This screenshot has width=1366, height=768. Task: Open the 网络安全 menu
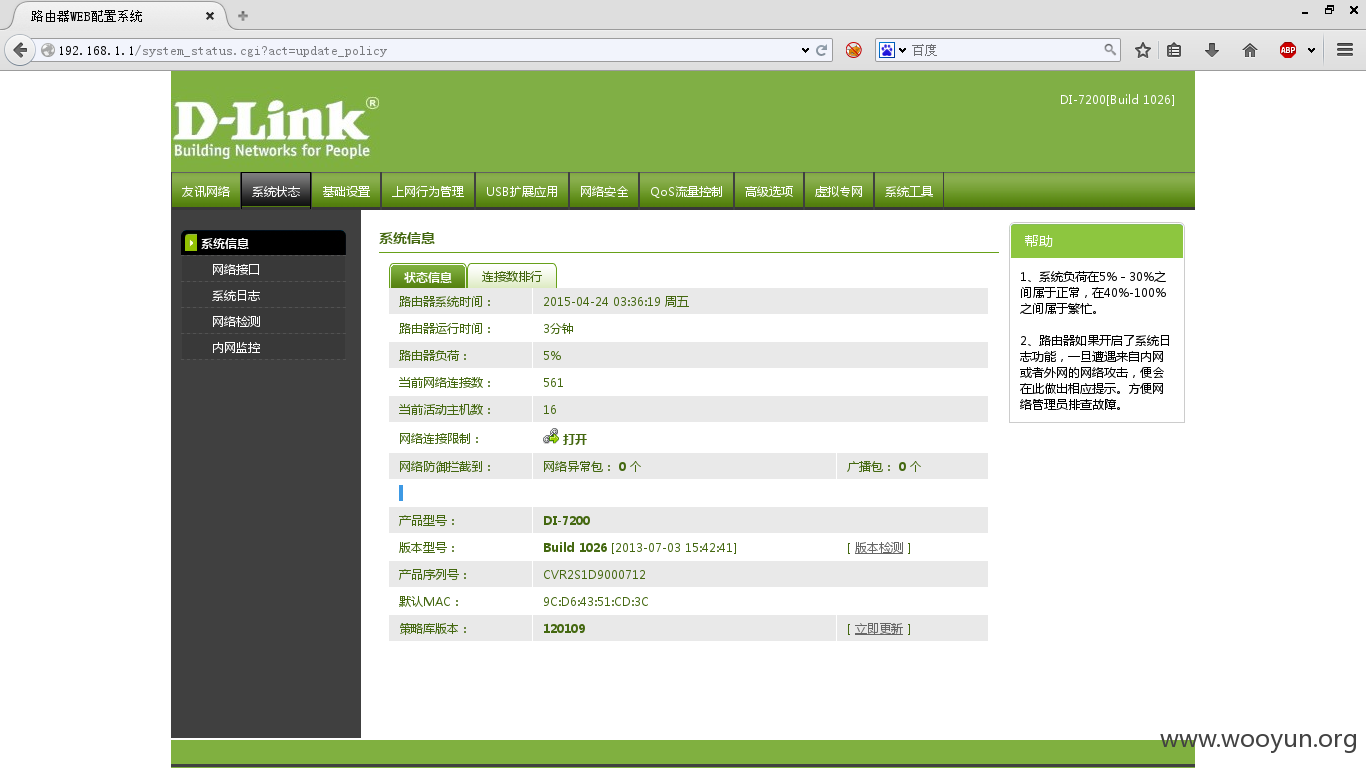tap(604, 191)
